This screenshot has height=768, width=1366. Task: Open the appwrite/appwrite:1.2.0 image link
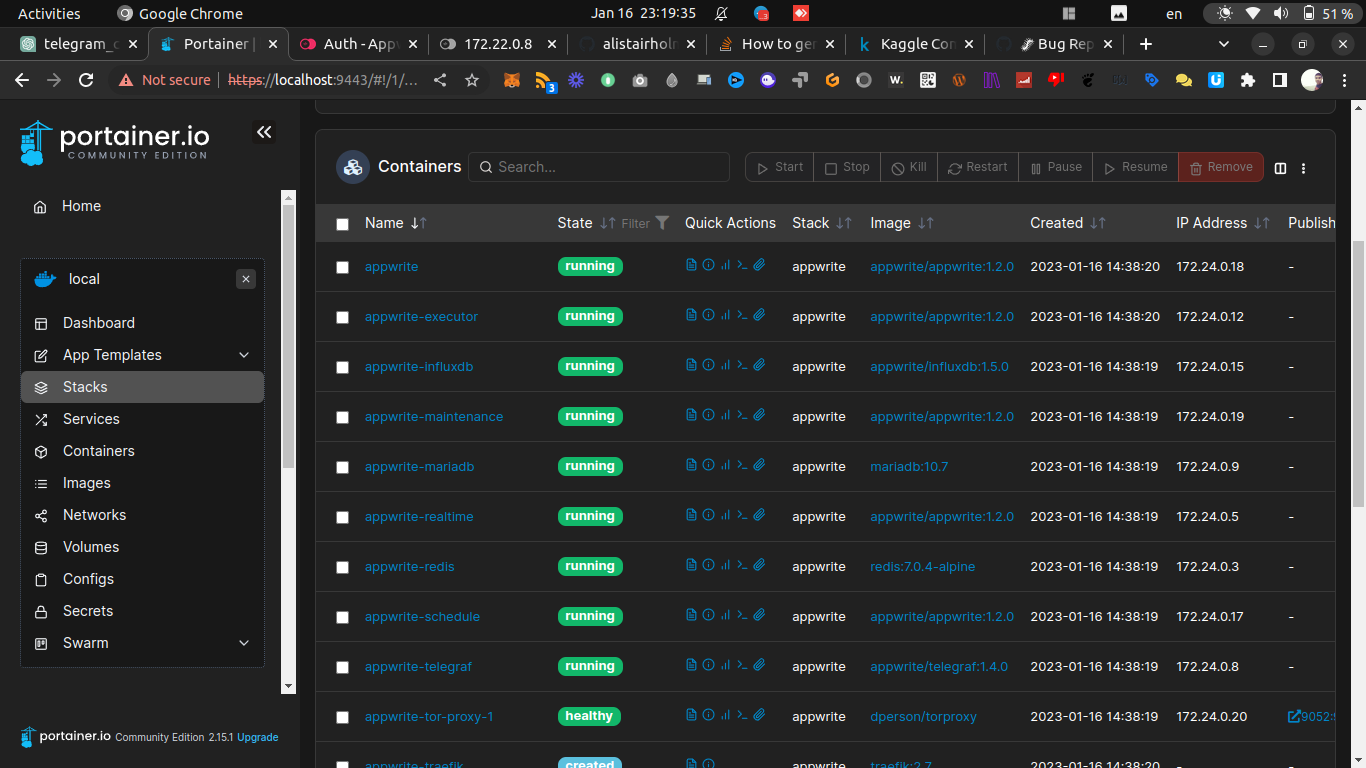[x=941, y=266]
